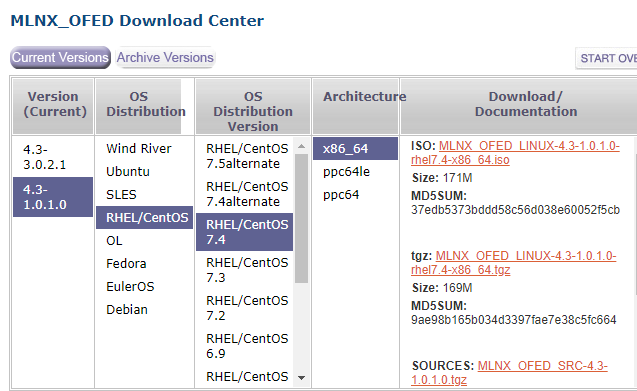Select RHEL/CentOS 7.4alternate version
637x391 pixels.
tap(245, 194)
